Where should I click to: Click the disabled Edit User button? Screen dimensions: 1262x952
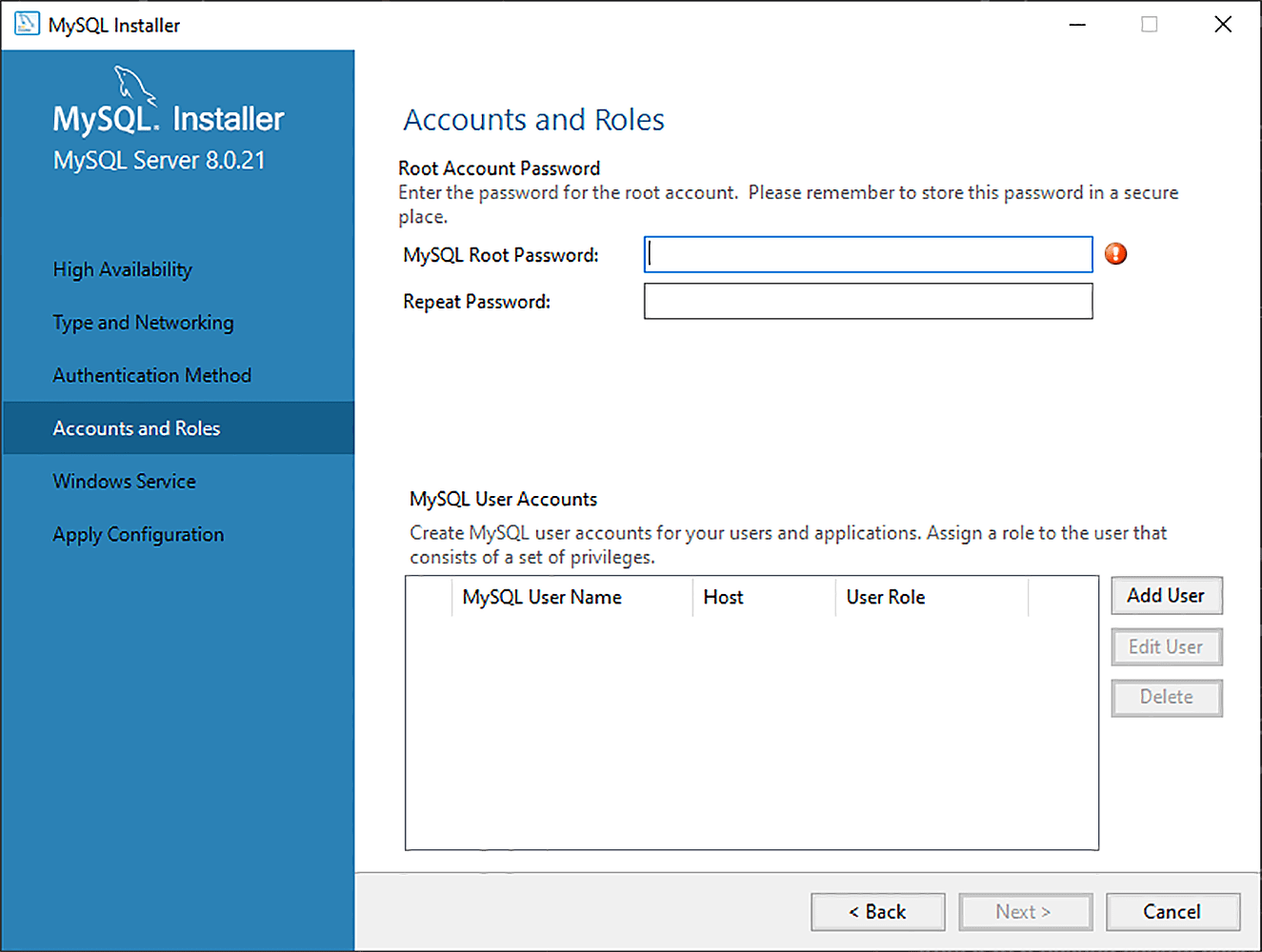click(x=1166, y=646)
